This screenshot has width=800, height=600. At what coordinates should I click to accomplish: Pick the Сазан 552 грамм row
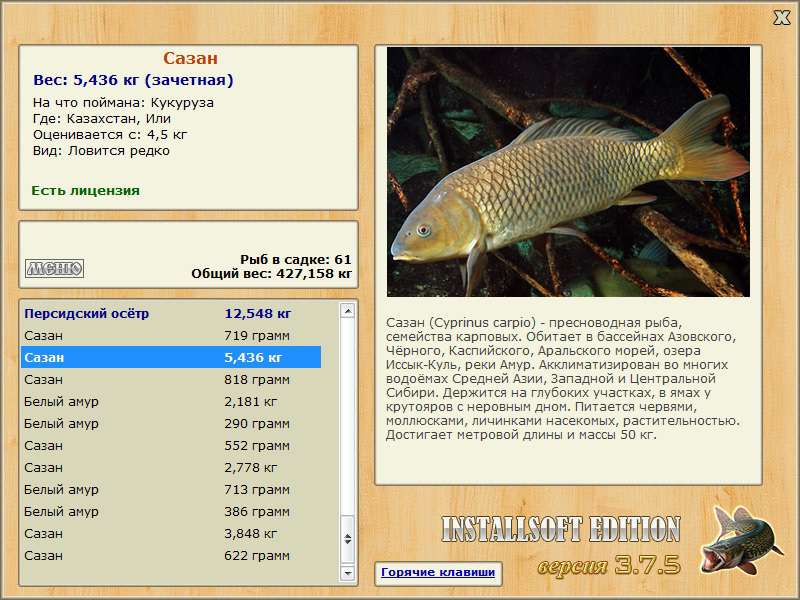point(171,445)
